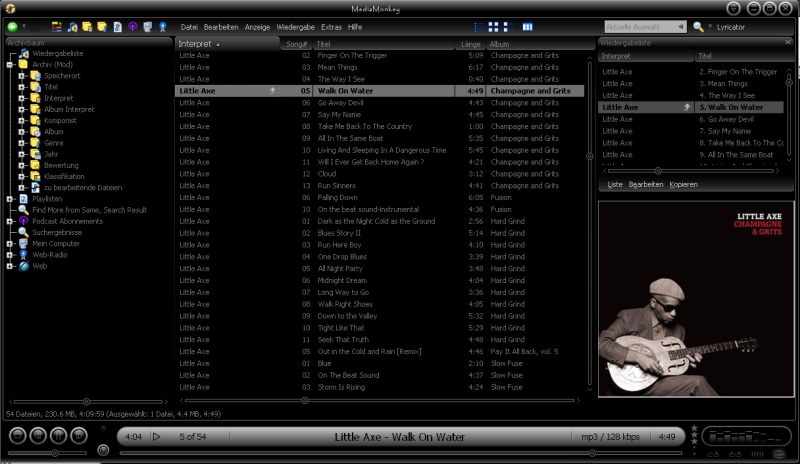Open the Aktuelle Auswahl search scope dropdown
This screenshot has height=464, width=800.
pos(681,27)
